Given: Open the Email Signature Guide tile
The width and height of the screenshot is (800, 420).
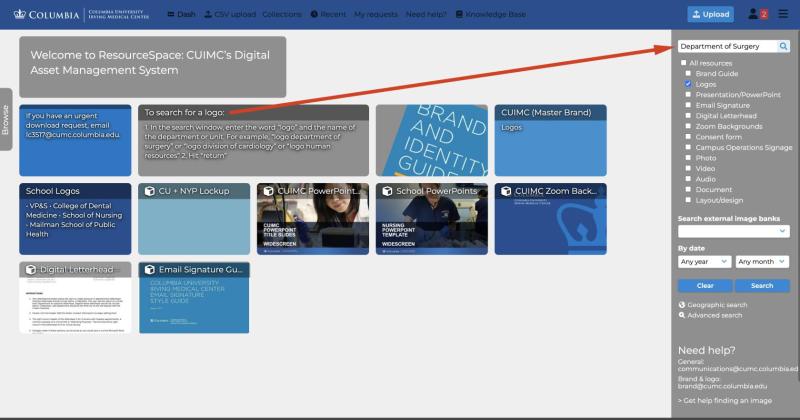Looking at the screenshot, I should [194, 298].
